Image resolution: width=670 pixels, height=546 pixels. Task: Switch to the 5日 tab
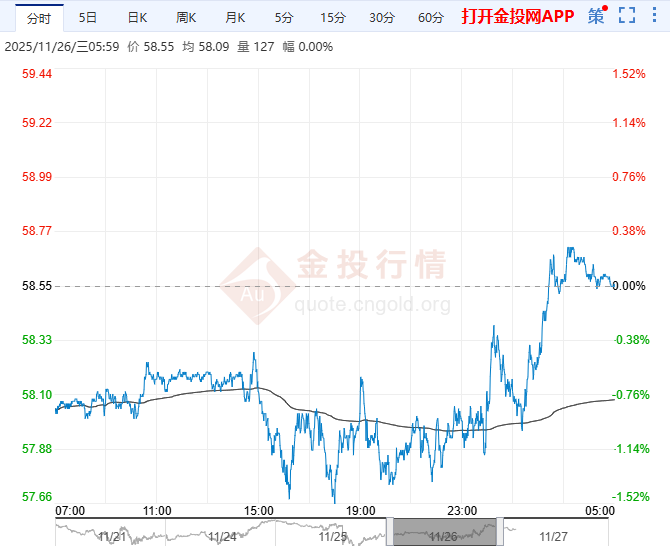88,18
